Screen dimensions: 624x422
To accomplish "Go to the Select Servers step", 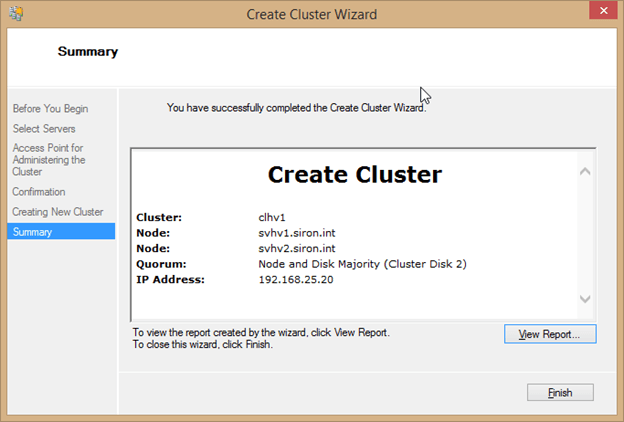I will click(44, 129).
